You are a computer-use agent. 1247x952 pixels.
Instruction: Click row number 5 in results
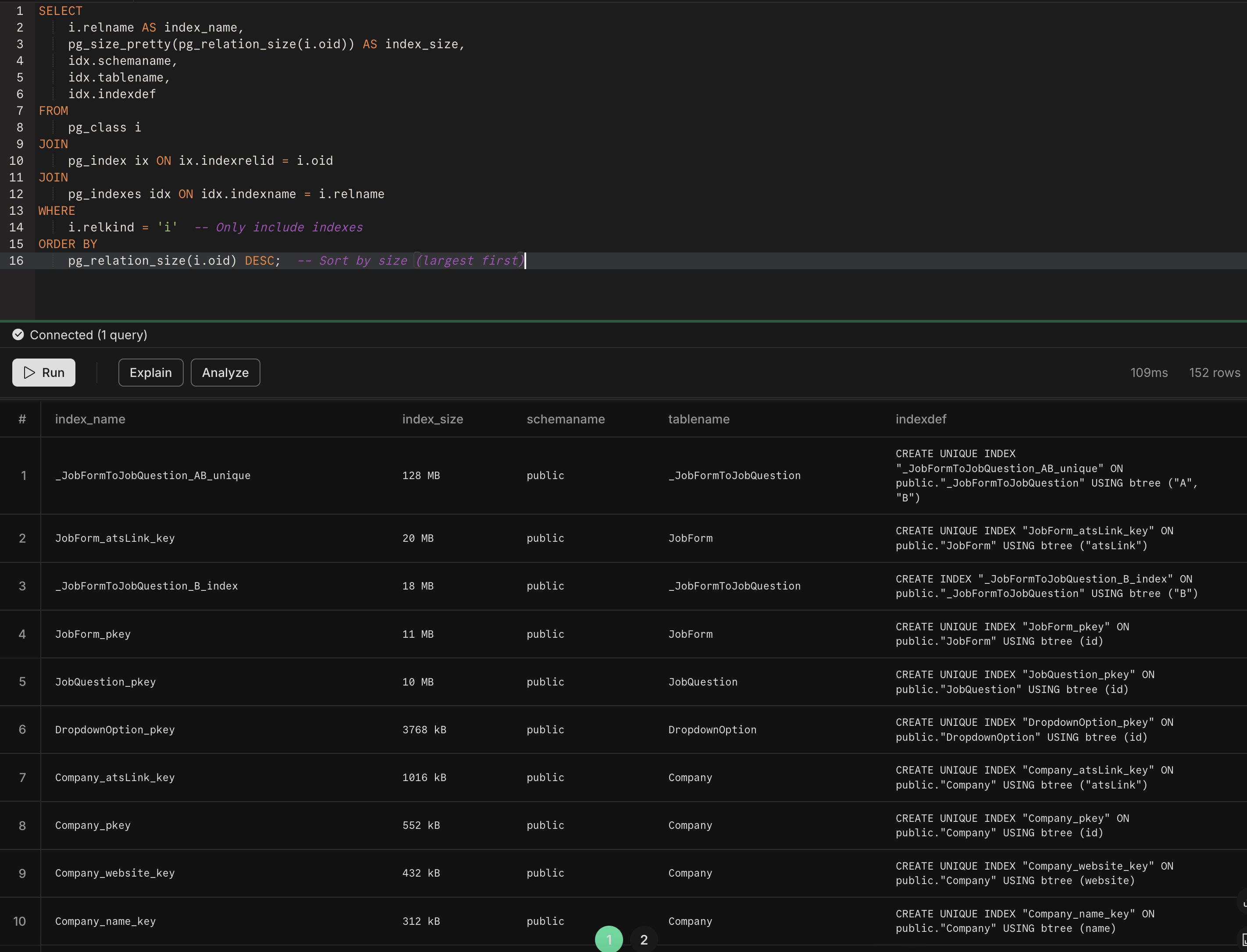tap(22, 682)
